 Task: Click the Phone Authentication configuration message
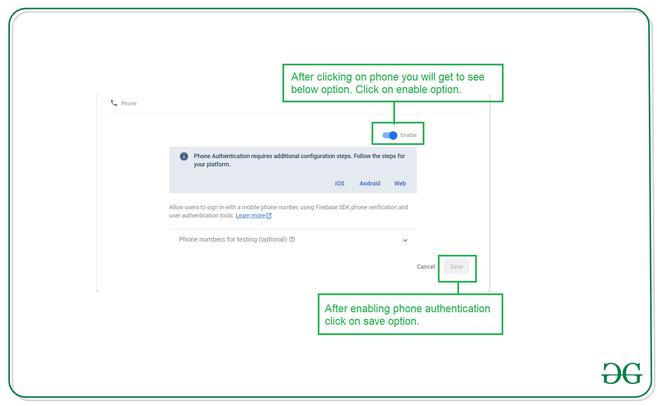pos(299,160)
